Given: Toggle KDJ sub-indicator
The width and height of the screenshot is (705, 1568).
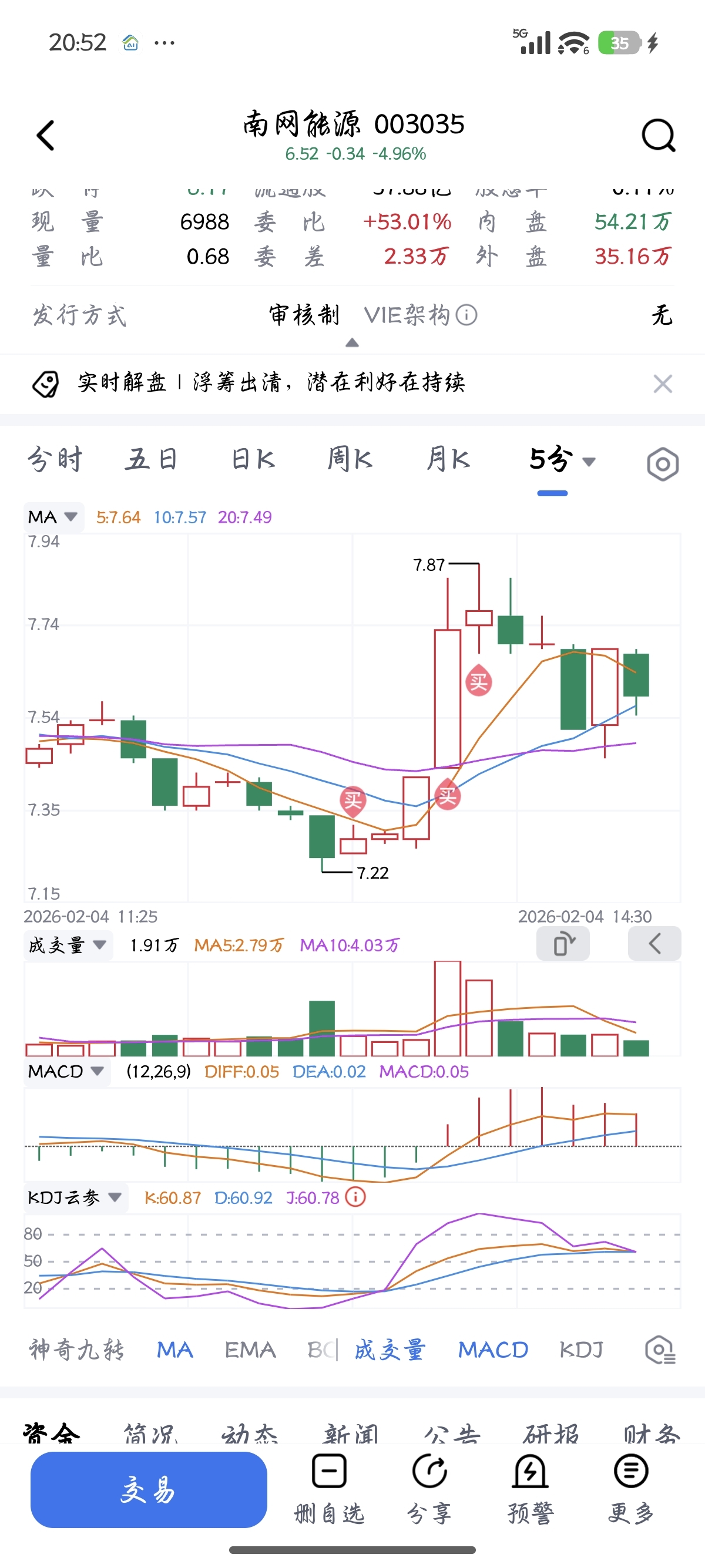Looking at the screenshot, I should (582, 1350).
